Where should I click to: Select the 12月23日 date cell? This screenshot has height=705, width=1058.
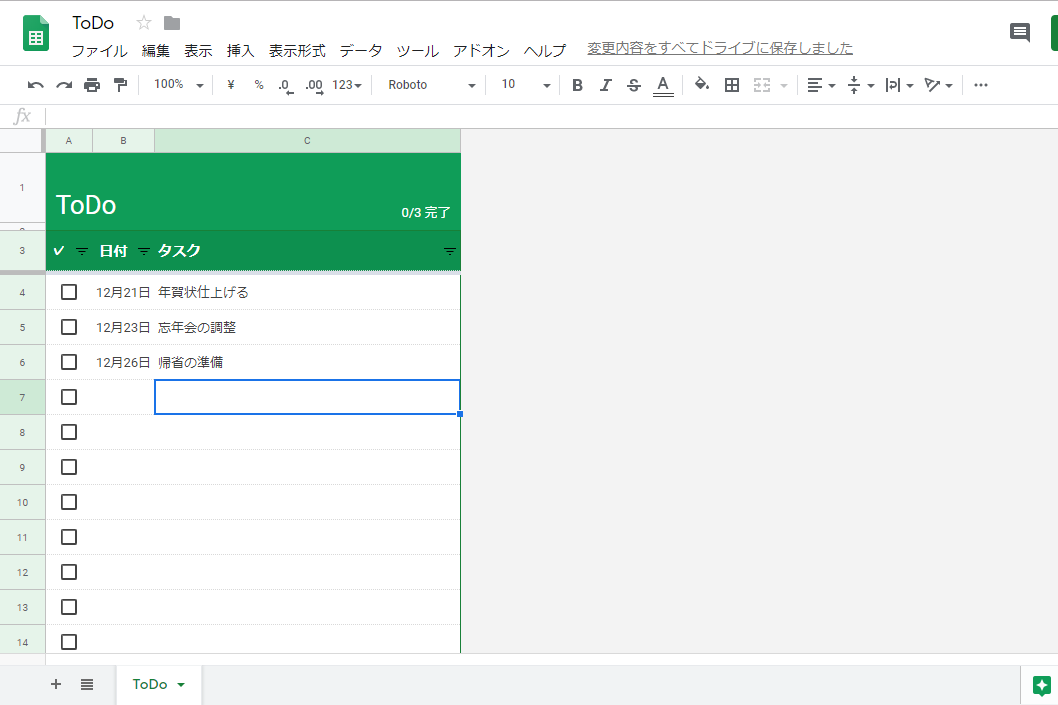click(x=123, y=327)
